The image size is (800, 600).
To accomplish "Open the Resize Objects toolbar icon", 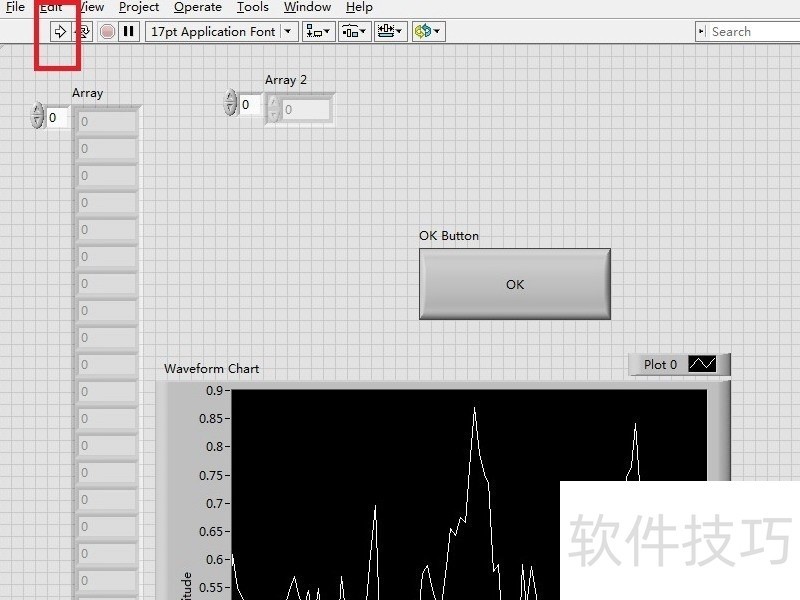I will [385, 31].
